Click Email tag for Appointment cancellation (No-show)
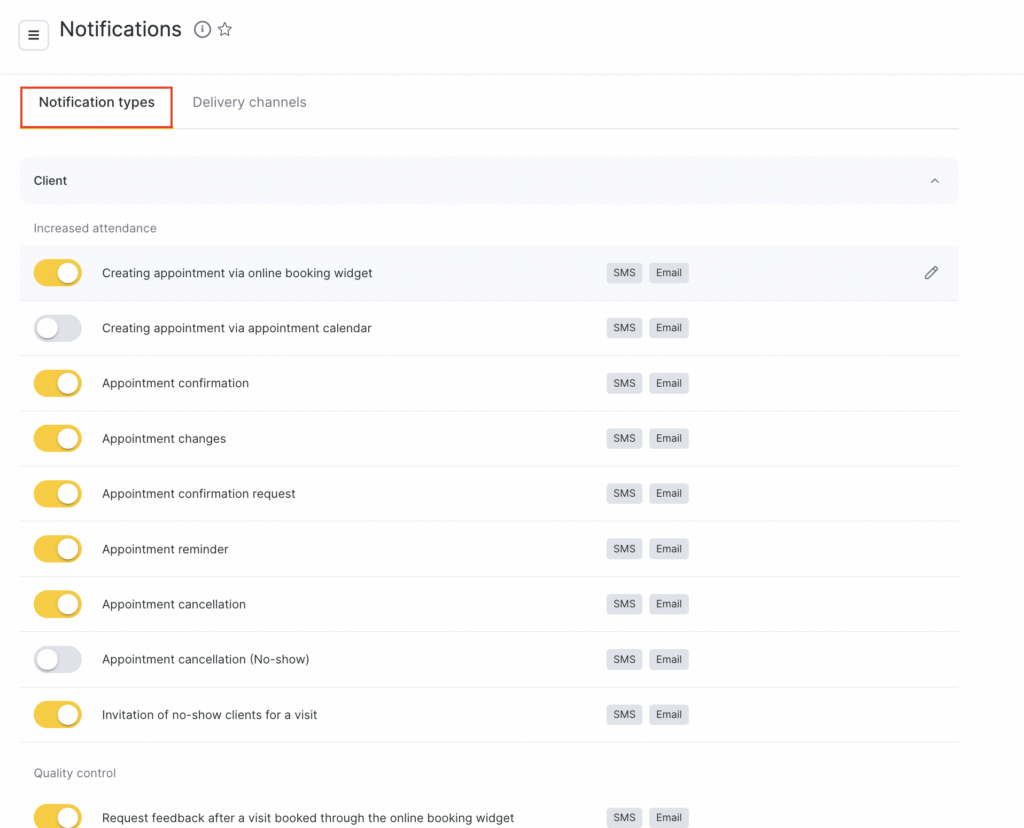This screenshot has width=1024, height=828. (x=668, y=659)
